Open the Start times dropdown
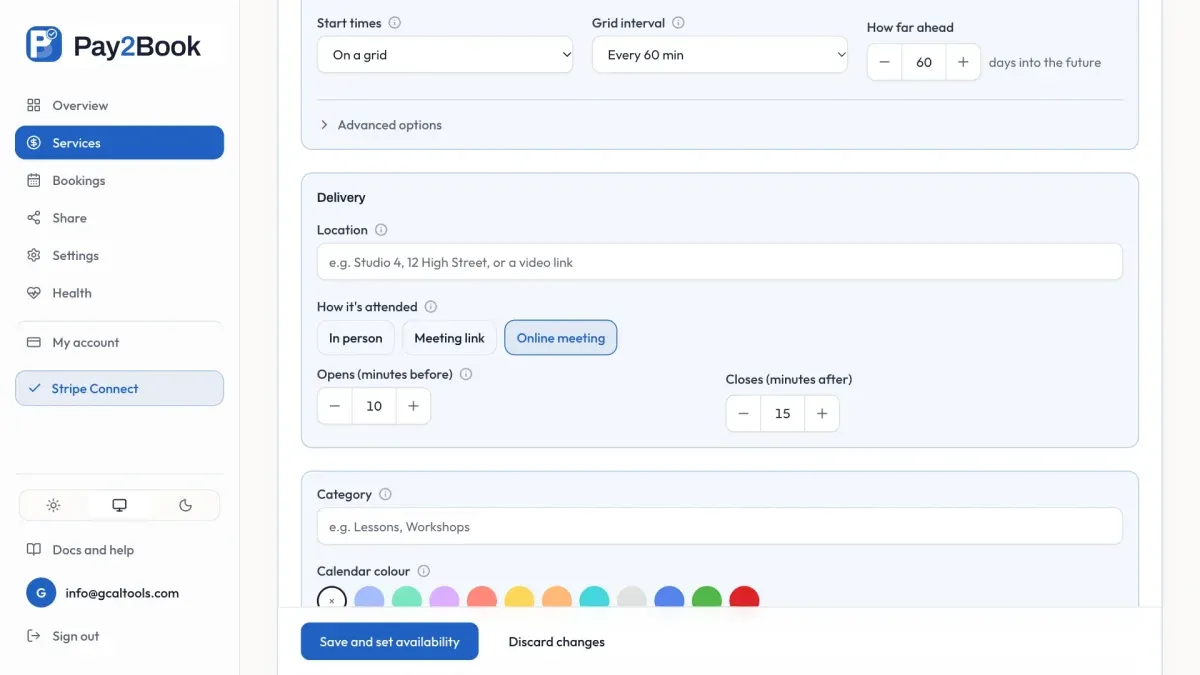 [445, 55]
